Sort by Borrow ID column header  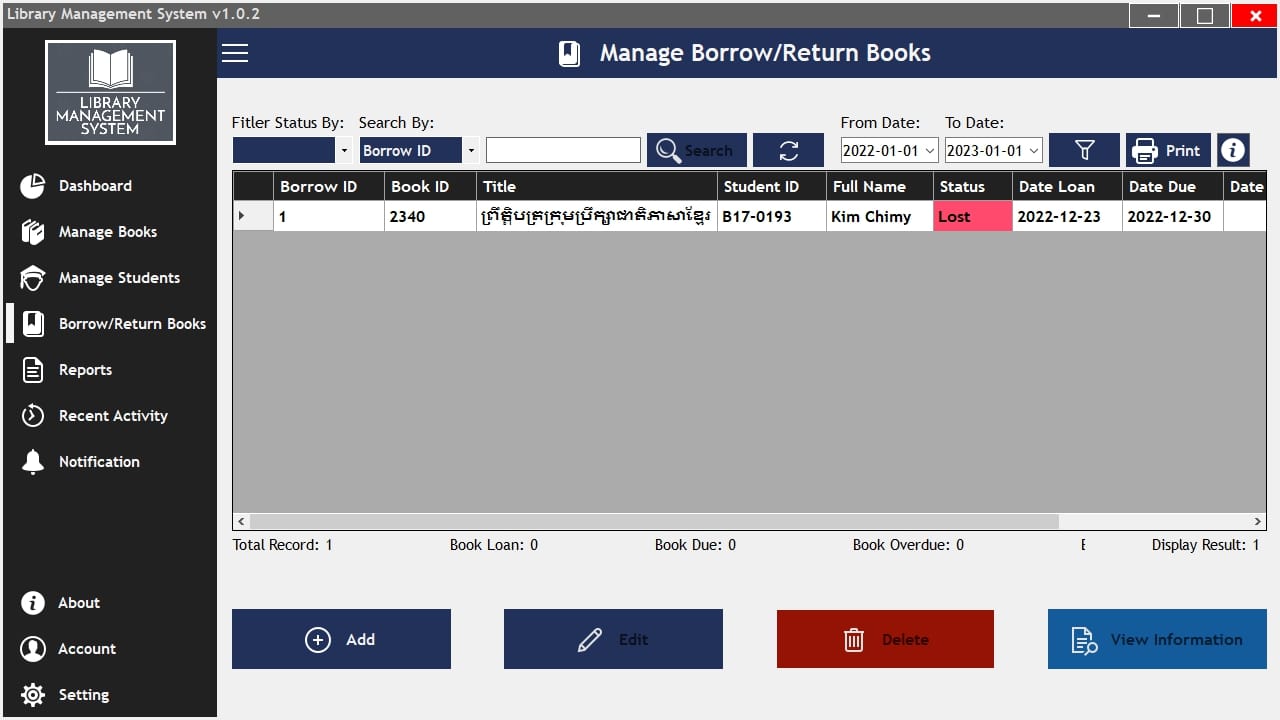tap(329, 186)
